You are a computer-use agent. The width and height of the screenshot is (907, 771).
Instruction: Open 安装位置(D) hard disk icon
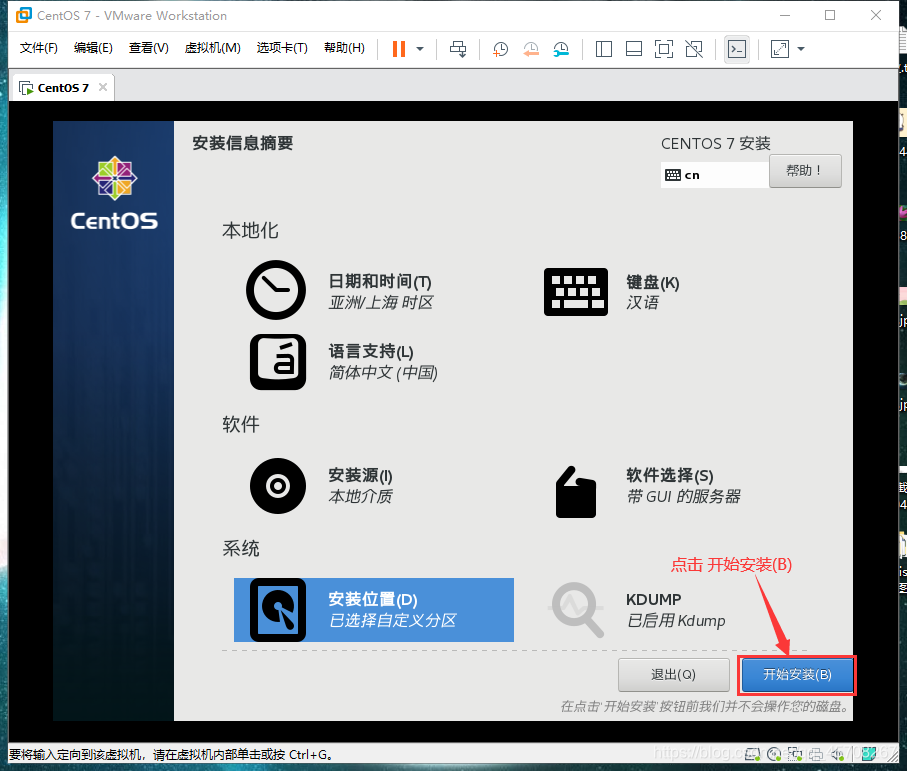coord(278,610)
